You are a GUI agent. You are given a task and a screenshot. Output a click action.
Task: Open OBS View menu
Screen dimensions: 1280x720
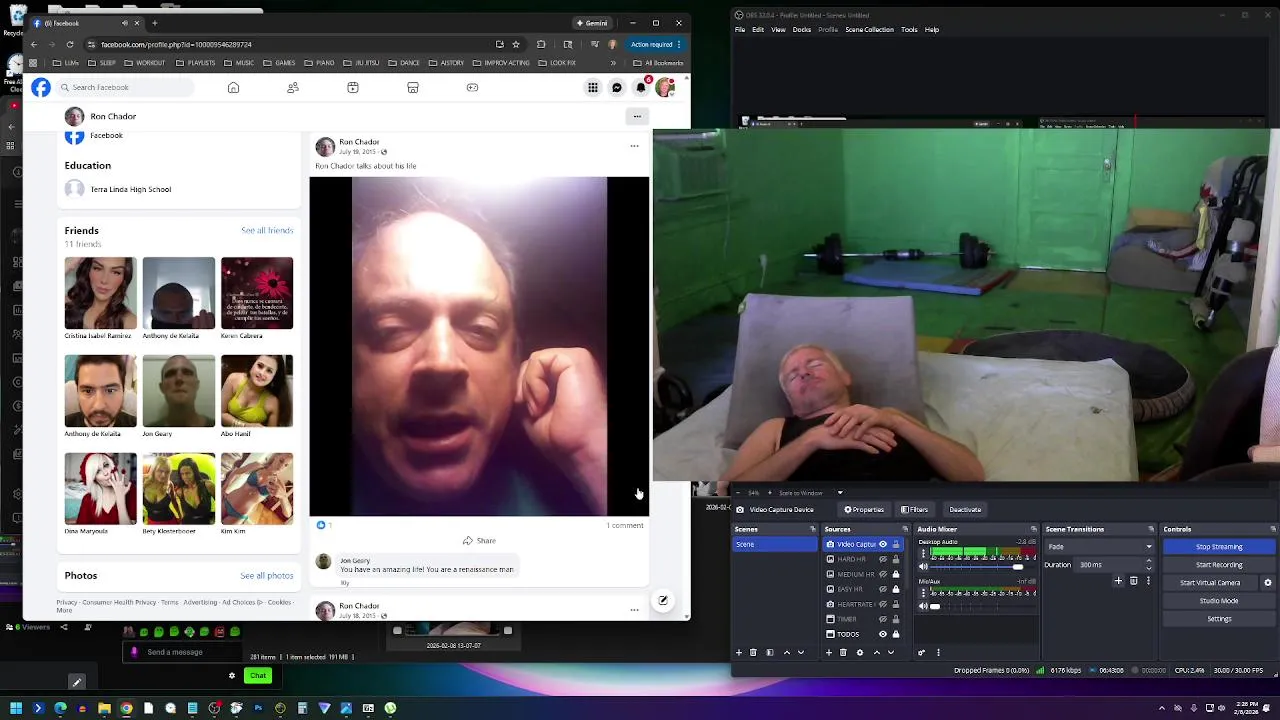point(778,29)
